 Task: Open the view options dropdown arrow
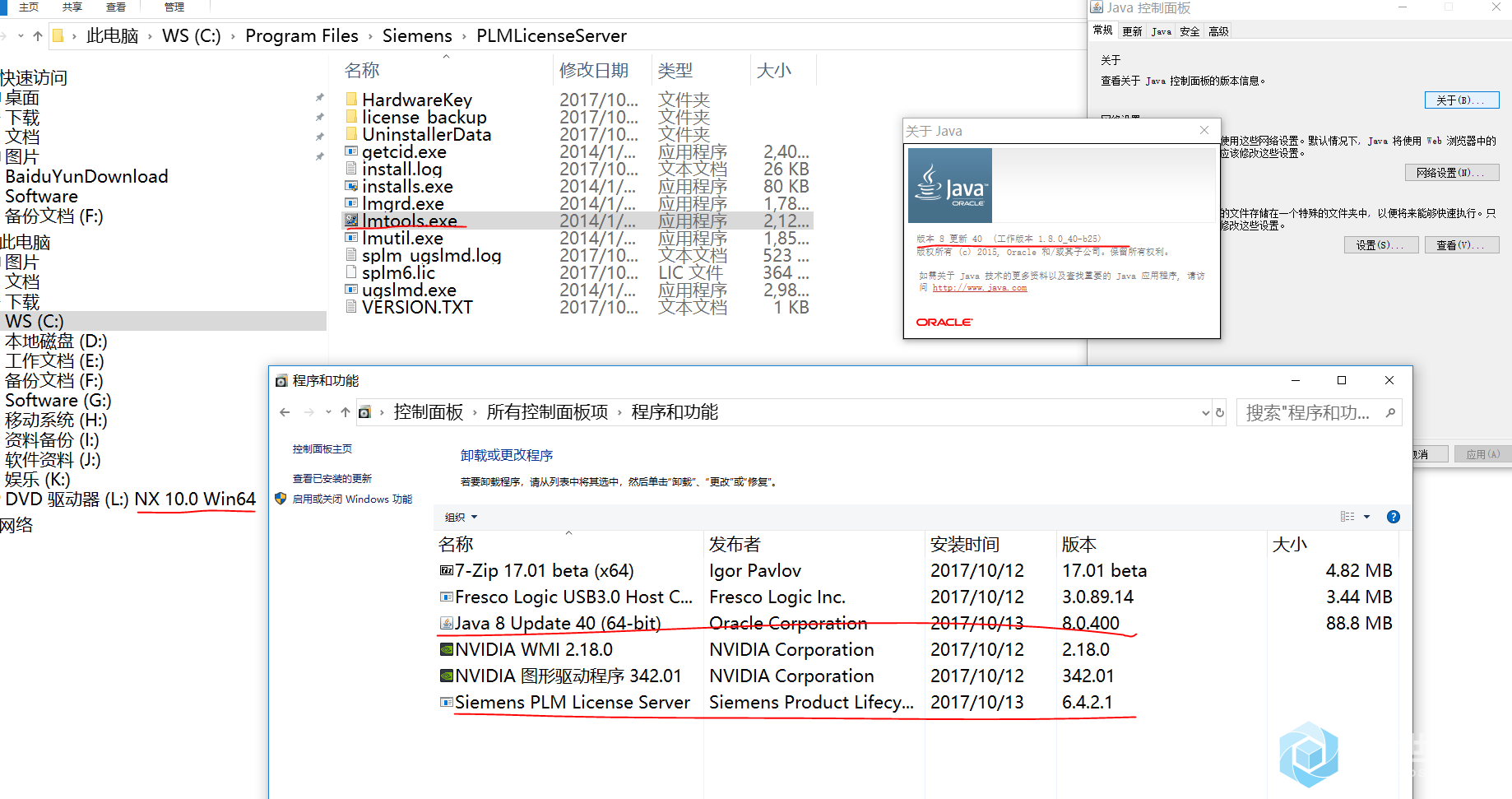[1366, 517]
